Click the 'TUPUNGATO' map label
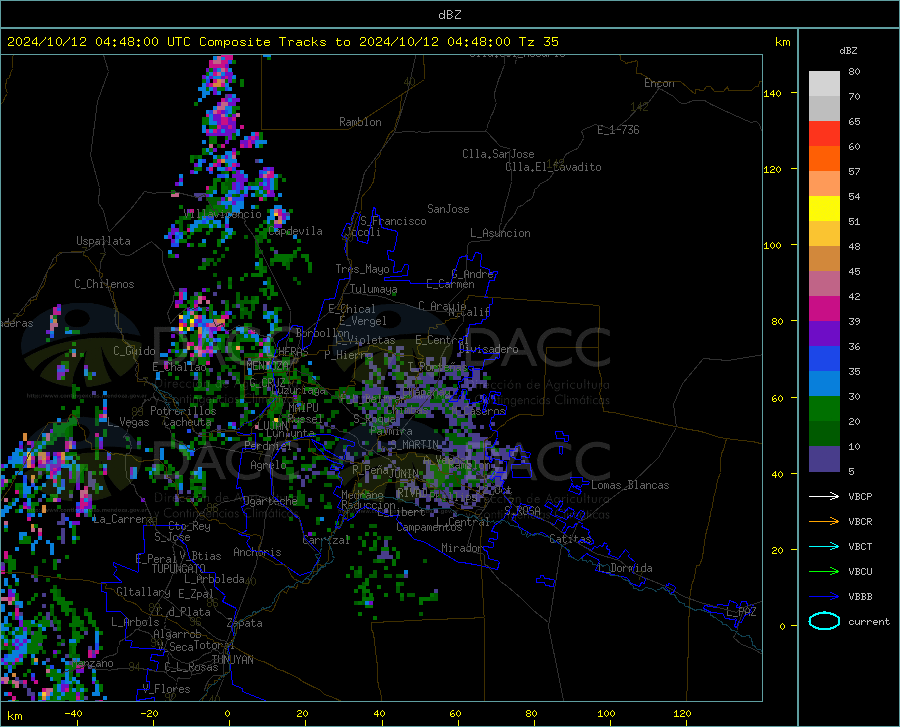 coord(179,569)
